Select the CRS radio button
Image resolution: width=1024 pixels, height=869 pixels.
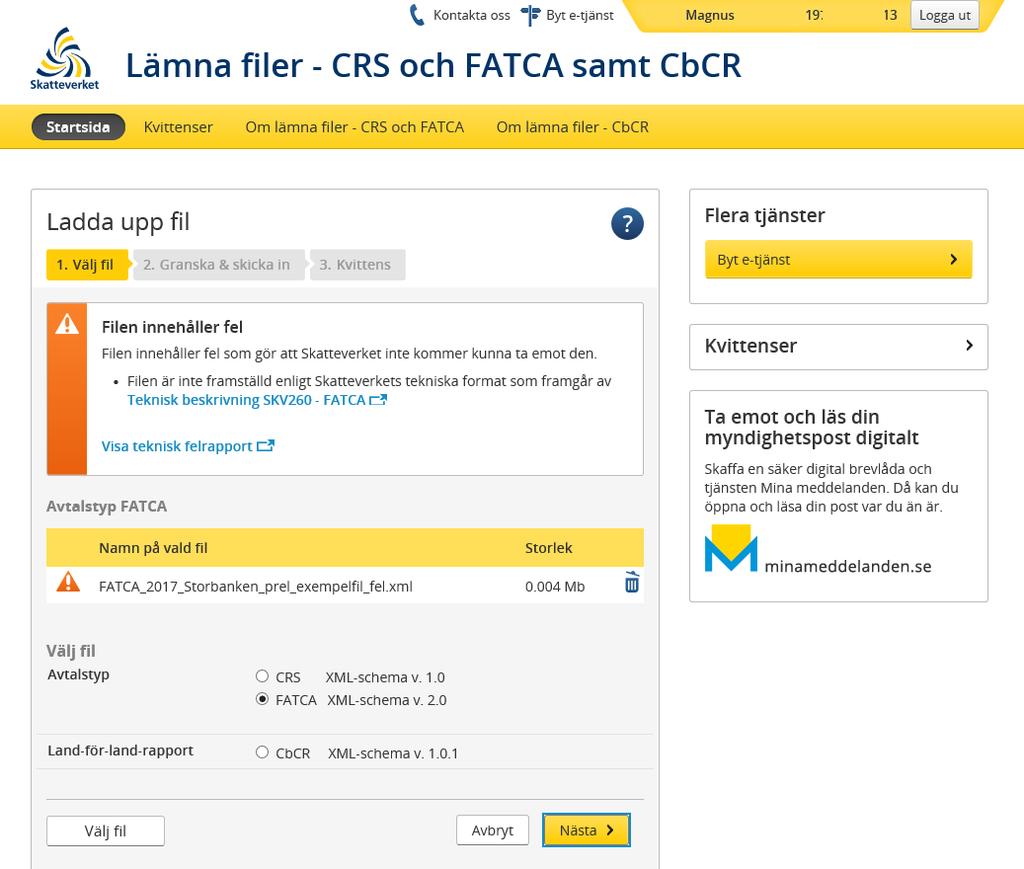pos(262,676)
